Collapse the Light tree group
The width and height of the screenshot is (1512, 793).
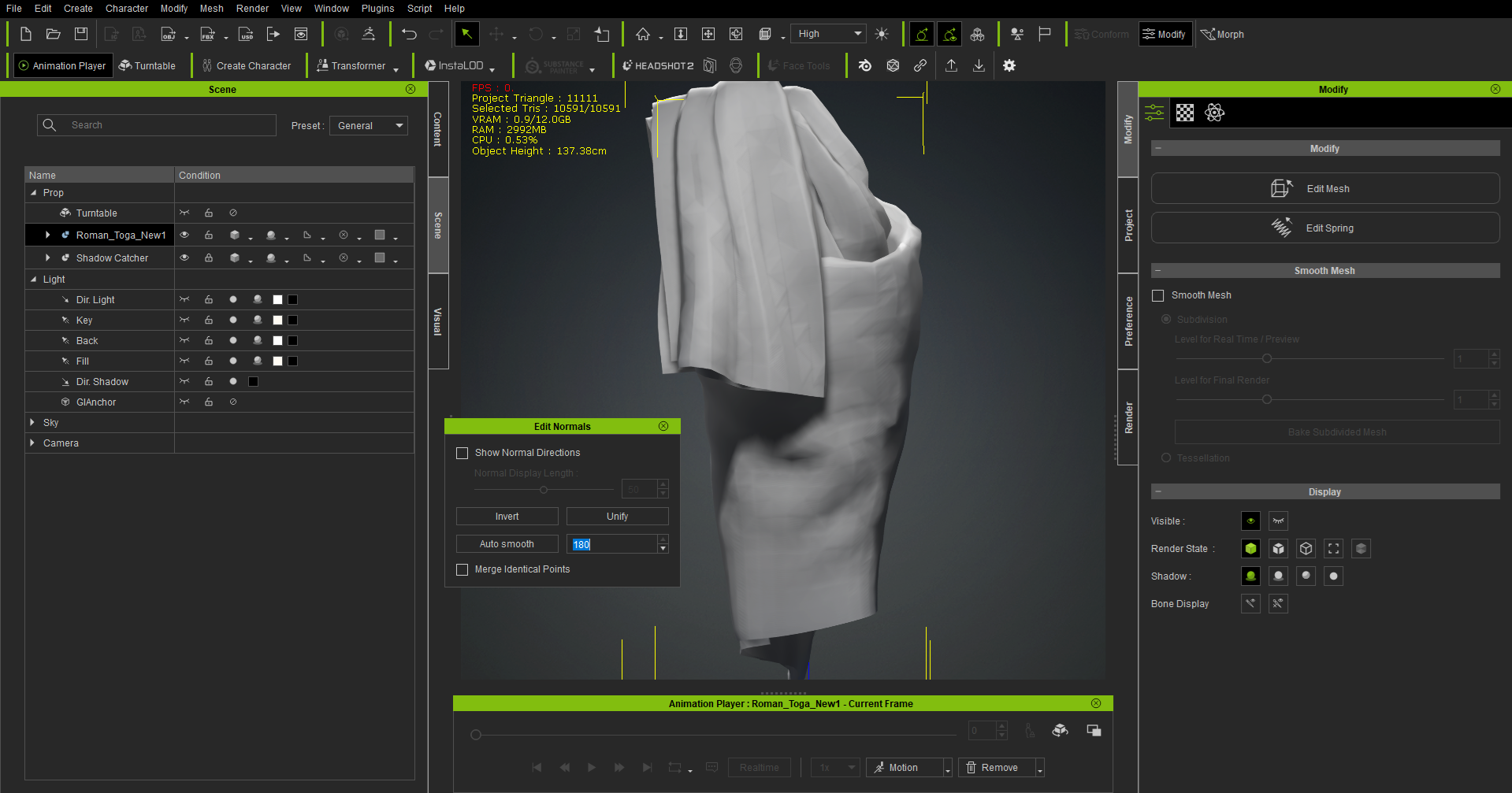(33, 279)
